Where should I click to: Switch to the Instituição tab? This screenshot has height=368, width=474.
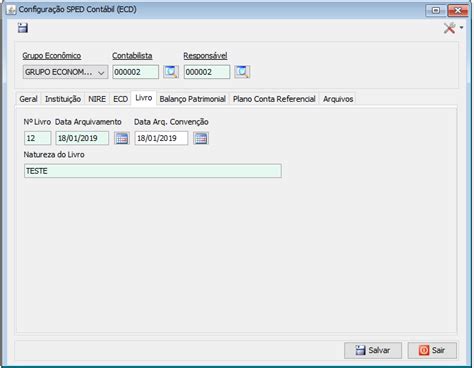click(x=63, y=99)
